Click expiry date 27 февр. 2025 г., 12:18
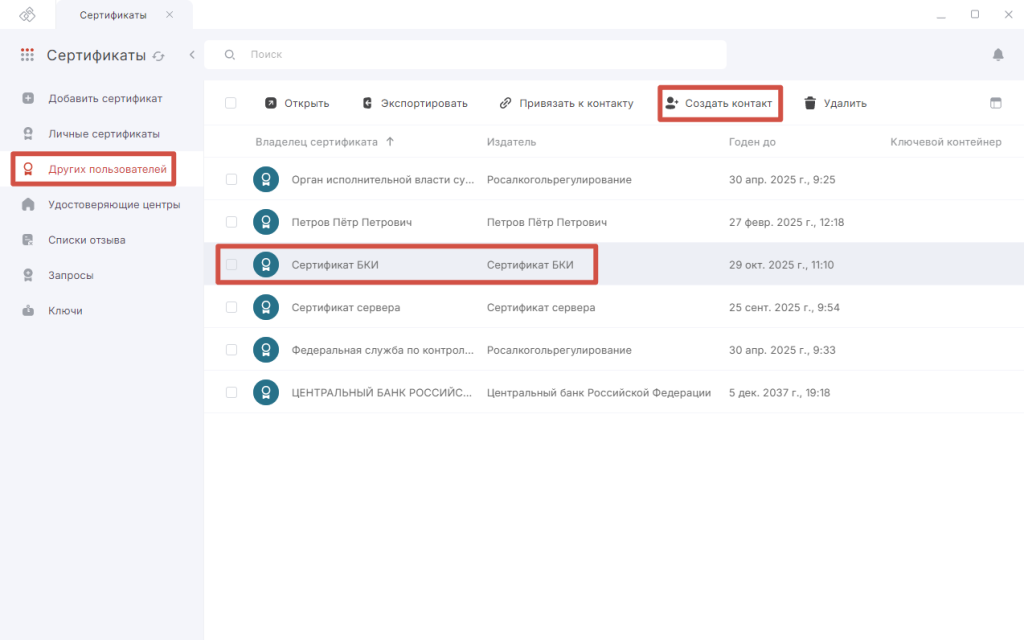This screenshot has width=1024, height=640. click(x=786, y=222)
